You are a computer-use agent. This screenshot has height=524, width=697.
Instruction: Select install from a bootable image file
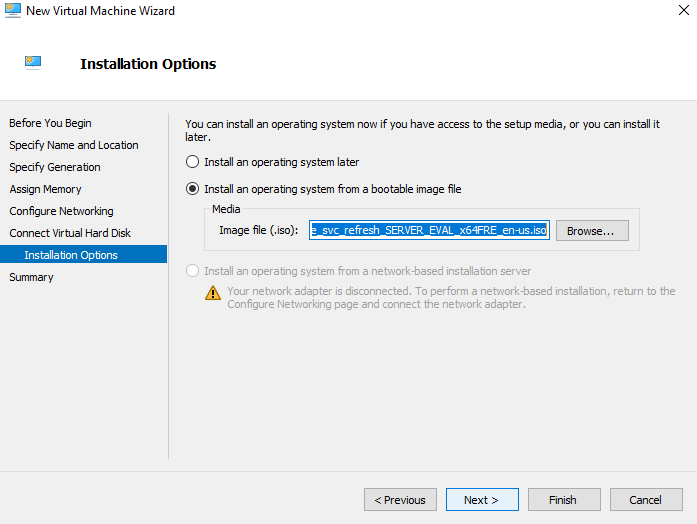point(192,189)
